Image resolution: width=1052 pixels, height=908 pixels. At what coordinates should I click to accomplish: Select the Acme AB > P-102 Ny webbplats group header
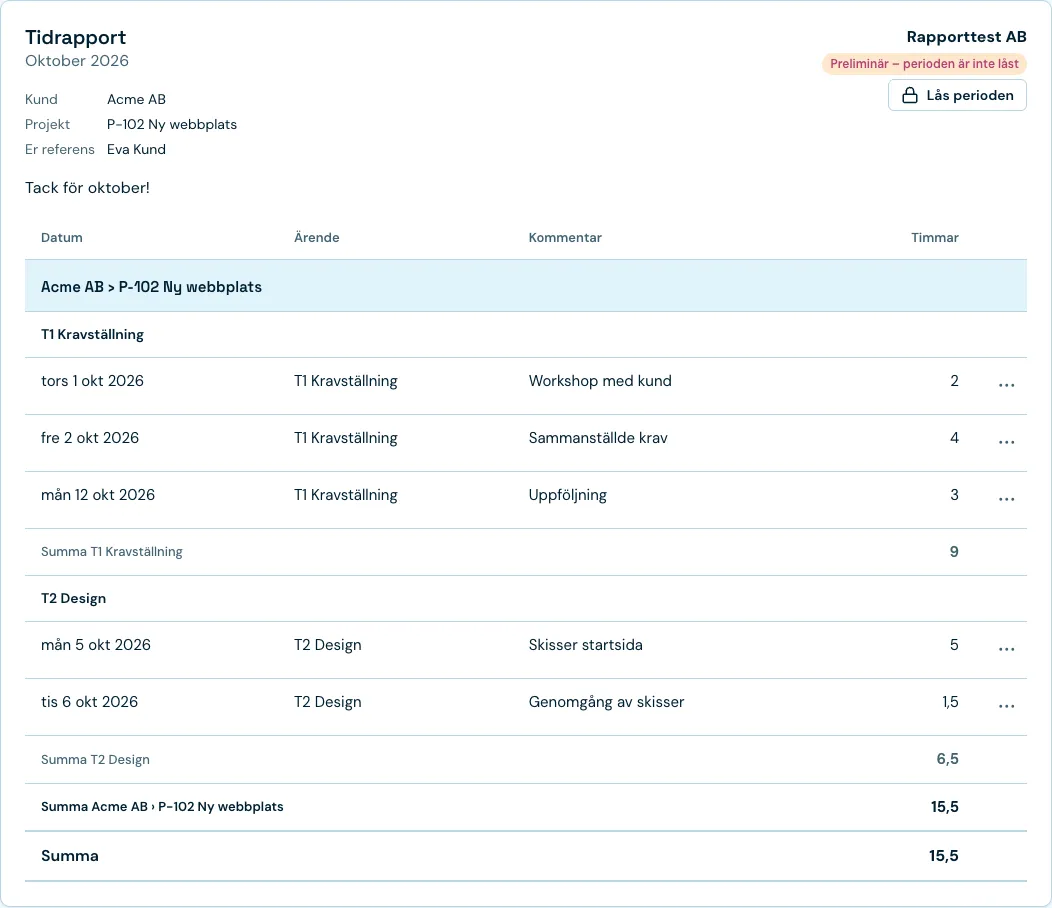[525, 287]
